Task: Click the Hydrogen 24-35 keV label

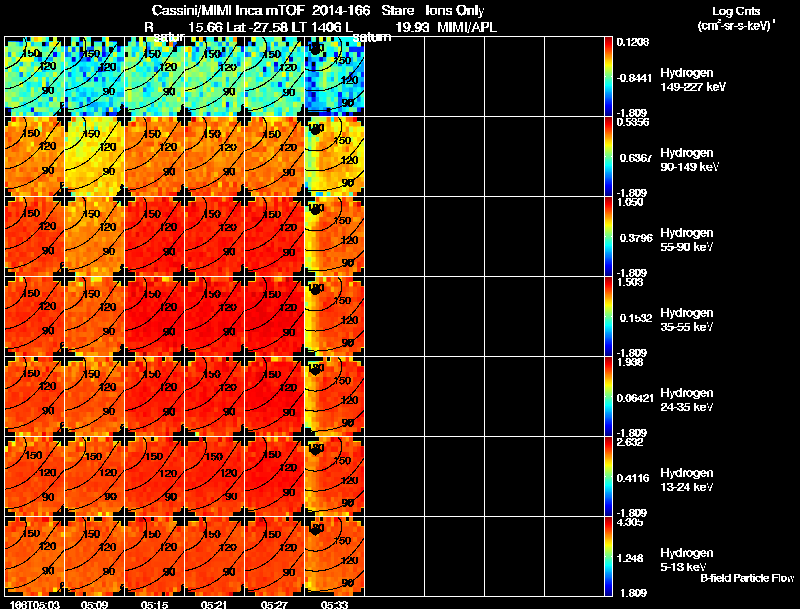Action: [687, 400]
